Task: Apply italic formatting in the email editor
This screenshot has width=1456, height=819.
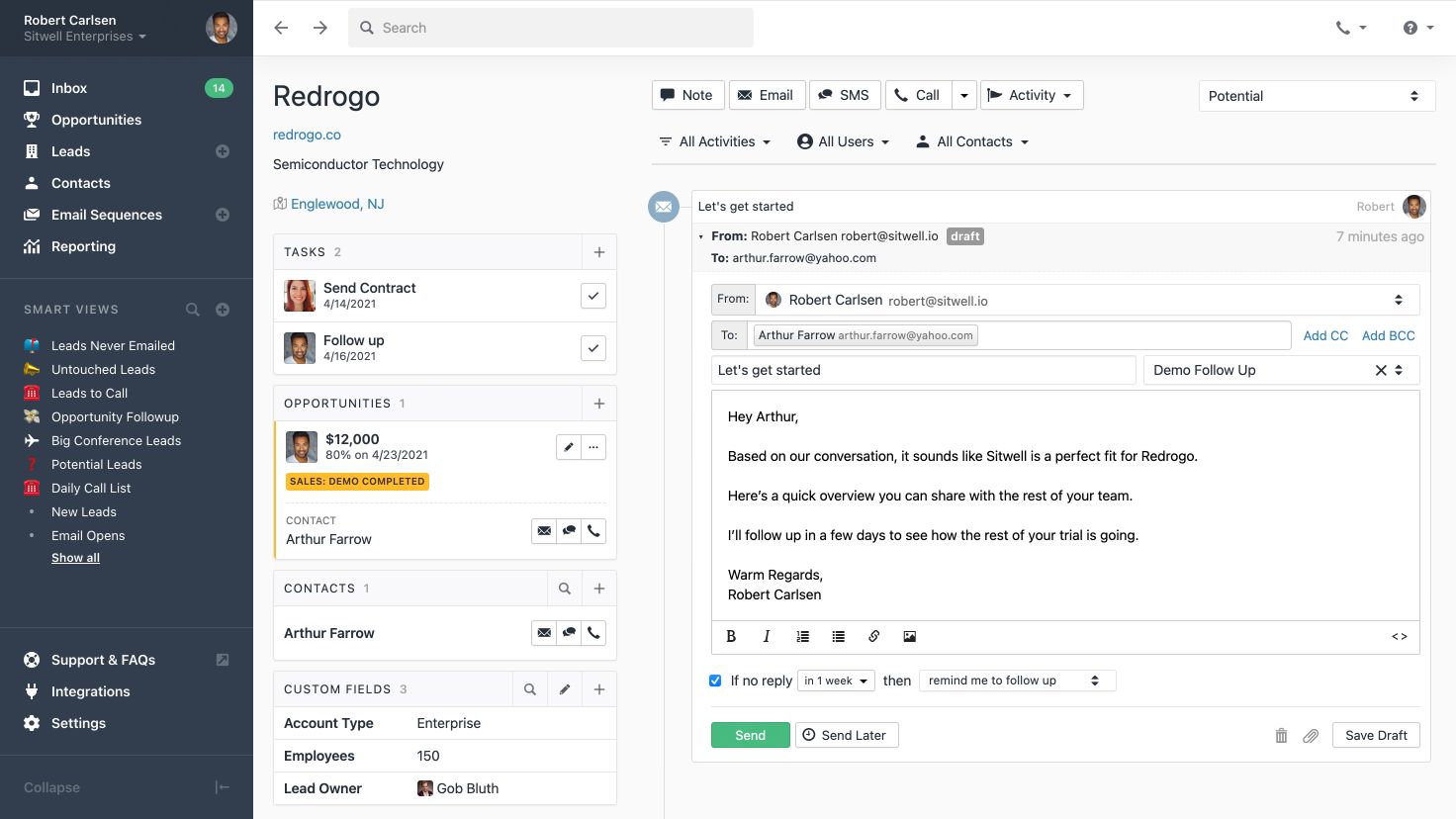Action: (767, 636)
